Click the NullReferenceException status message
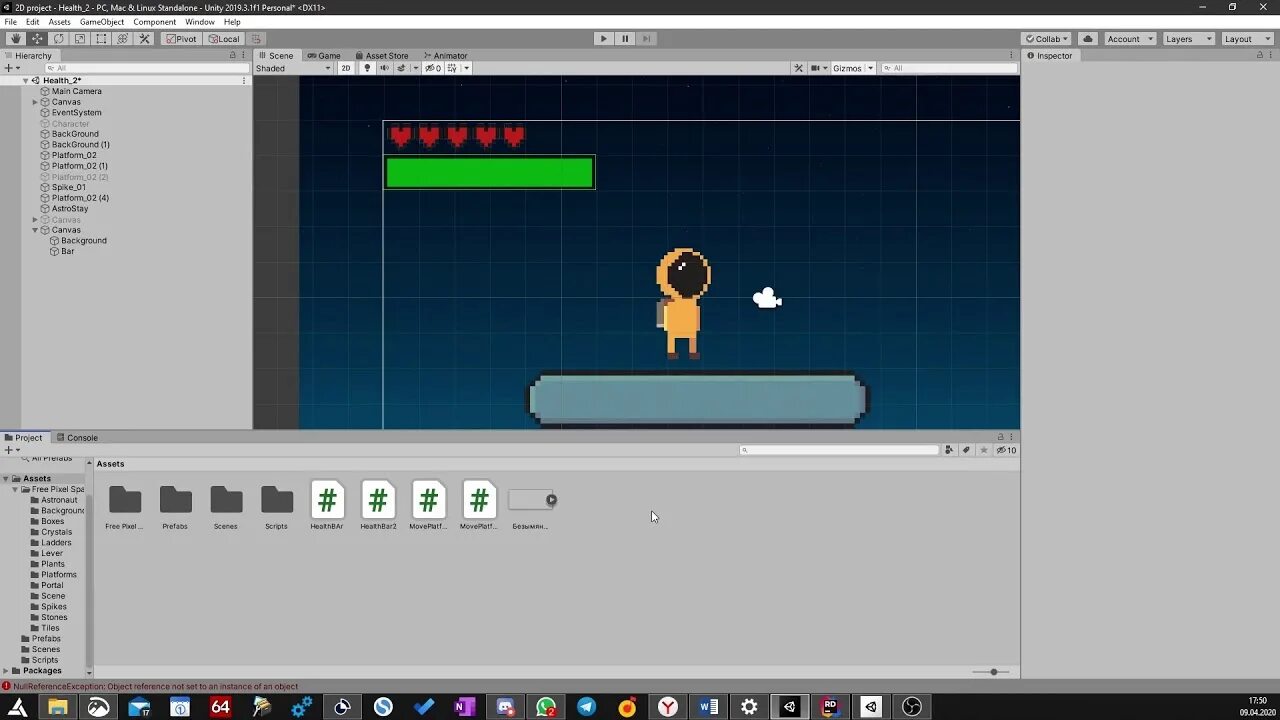This screenshot has width=1280, height=720. point(155,687)
